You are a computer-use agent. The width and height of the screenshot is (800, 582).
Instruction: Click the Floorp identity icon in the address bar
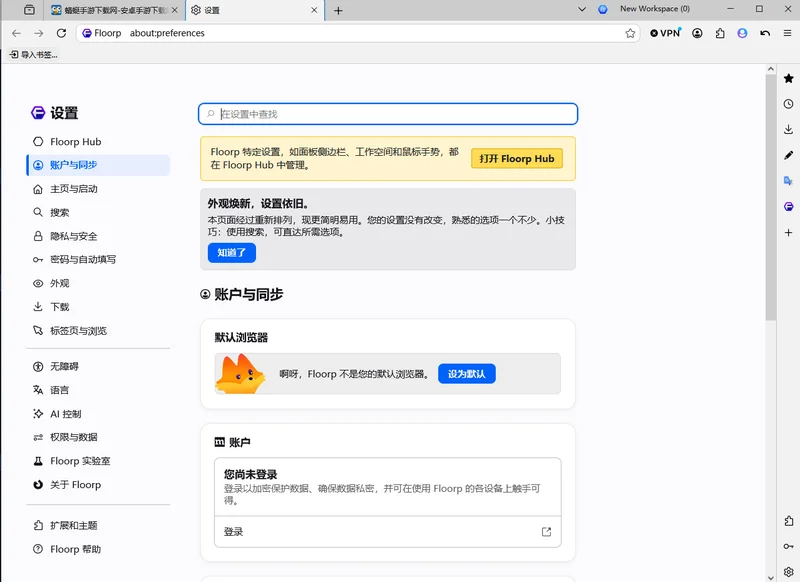coord(87,33)
